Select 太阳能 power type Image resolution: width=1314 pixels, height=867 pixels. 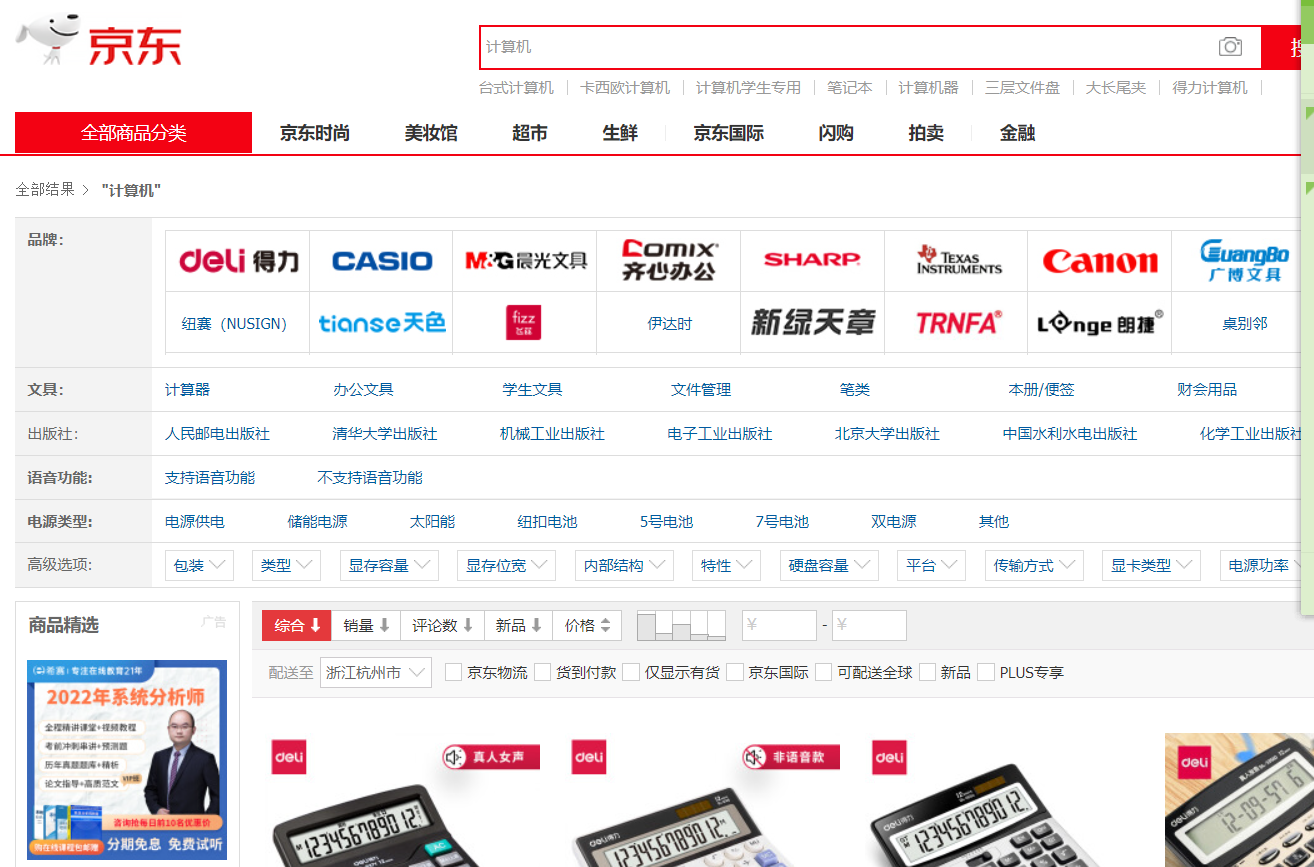[432, 522]
